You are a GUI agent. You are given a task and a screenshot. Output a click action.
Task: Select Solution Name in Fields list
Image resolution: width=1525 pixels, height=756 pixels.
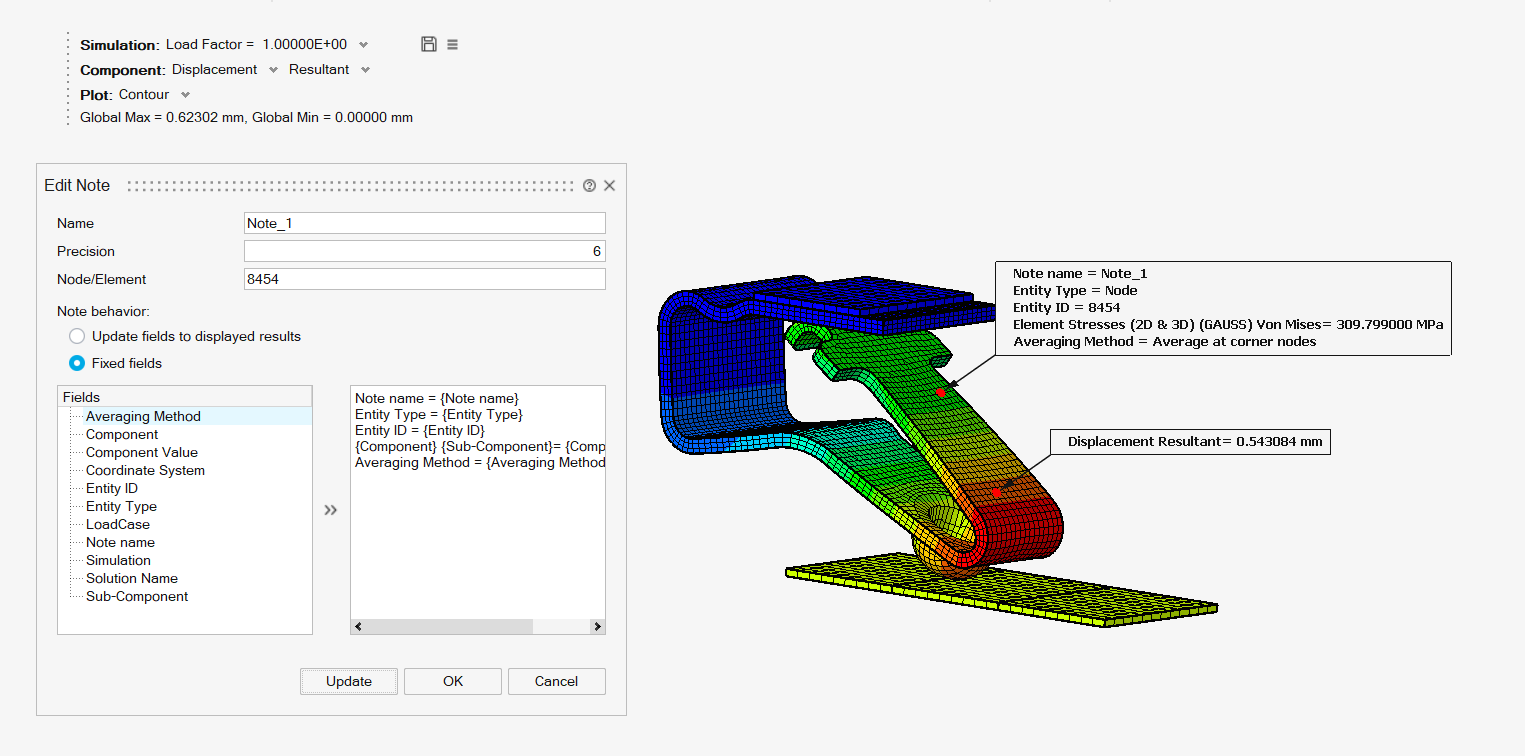point(131,578)
